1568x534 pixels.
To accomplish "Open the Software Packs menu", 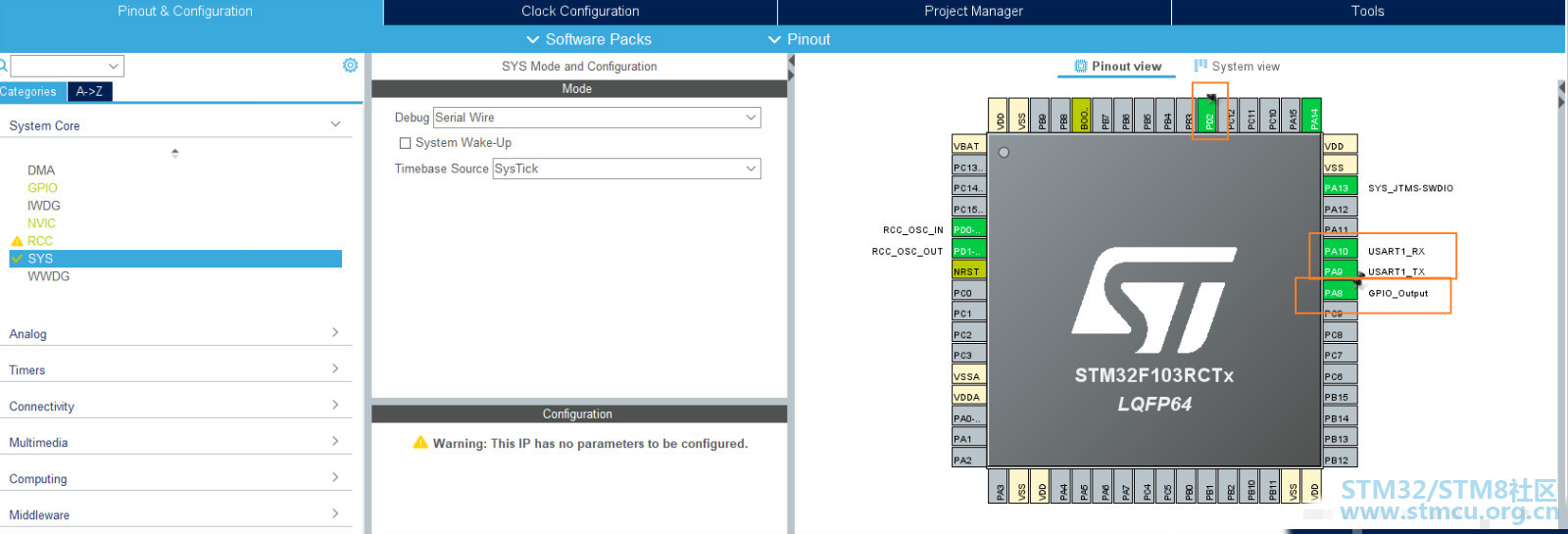I will (x=589, y=39).
